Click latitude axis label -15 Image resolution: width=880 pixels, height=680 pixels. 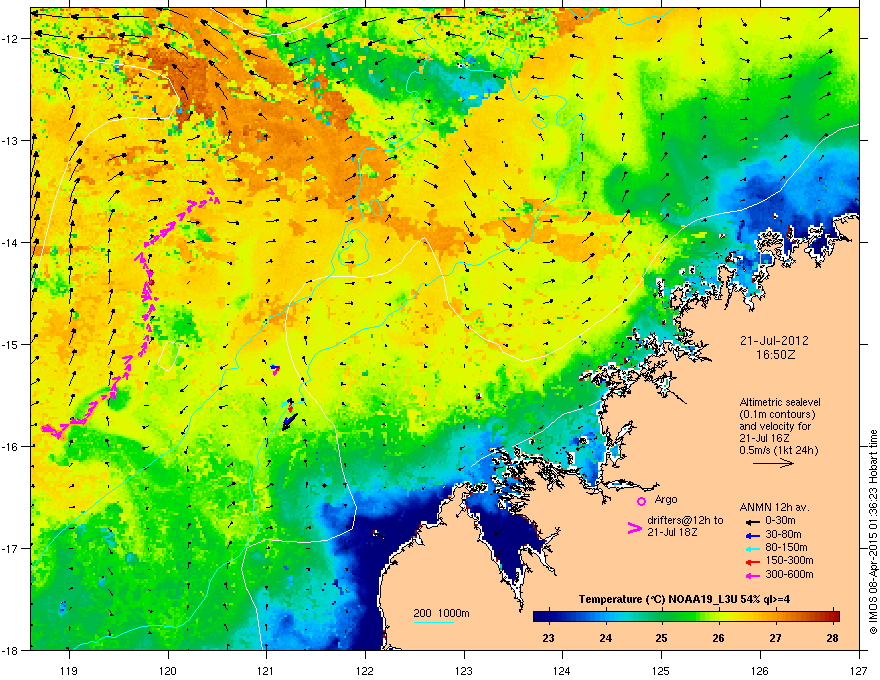pos(11,344)
